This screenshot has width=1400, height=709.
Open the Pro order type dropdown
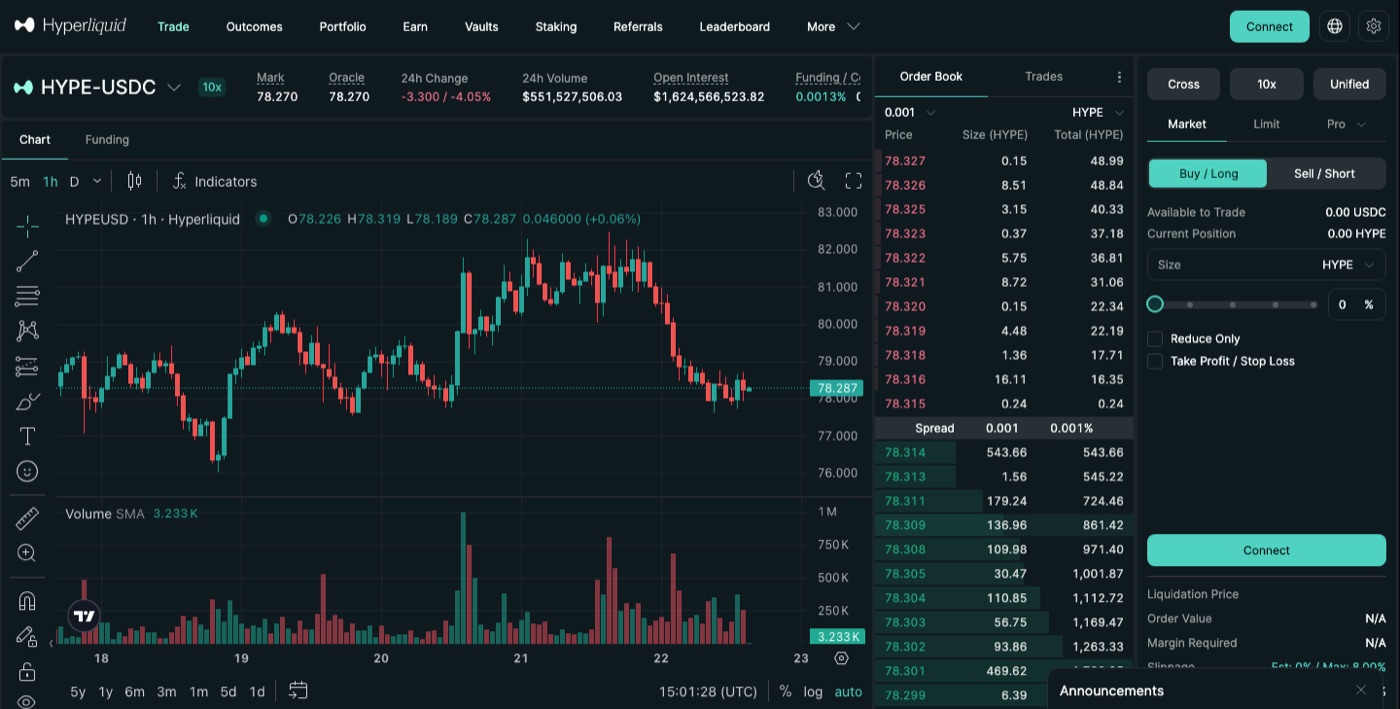pyautogui.click(x=1347, y=124)
